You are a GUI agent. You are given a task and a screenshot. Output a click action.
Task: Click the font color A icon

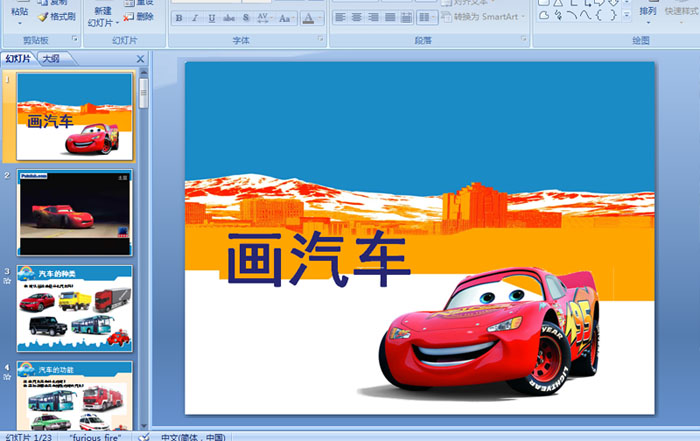tap(308, 18)
